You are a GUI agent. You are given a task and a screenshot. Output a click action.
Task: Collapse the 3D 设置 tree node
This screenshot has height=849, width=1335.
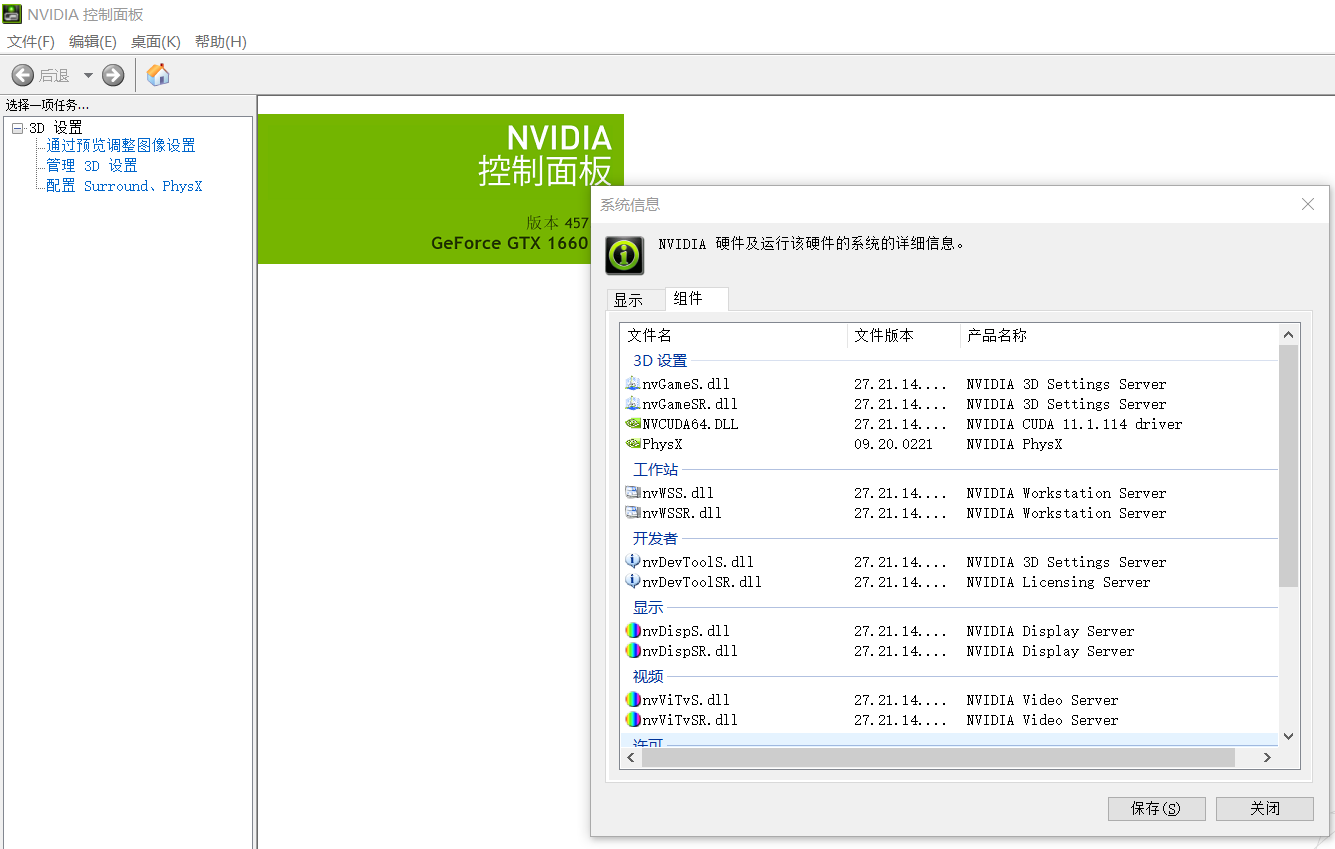(x=17, y=128)
